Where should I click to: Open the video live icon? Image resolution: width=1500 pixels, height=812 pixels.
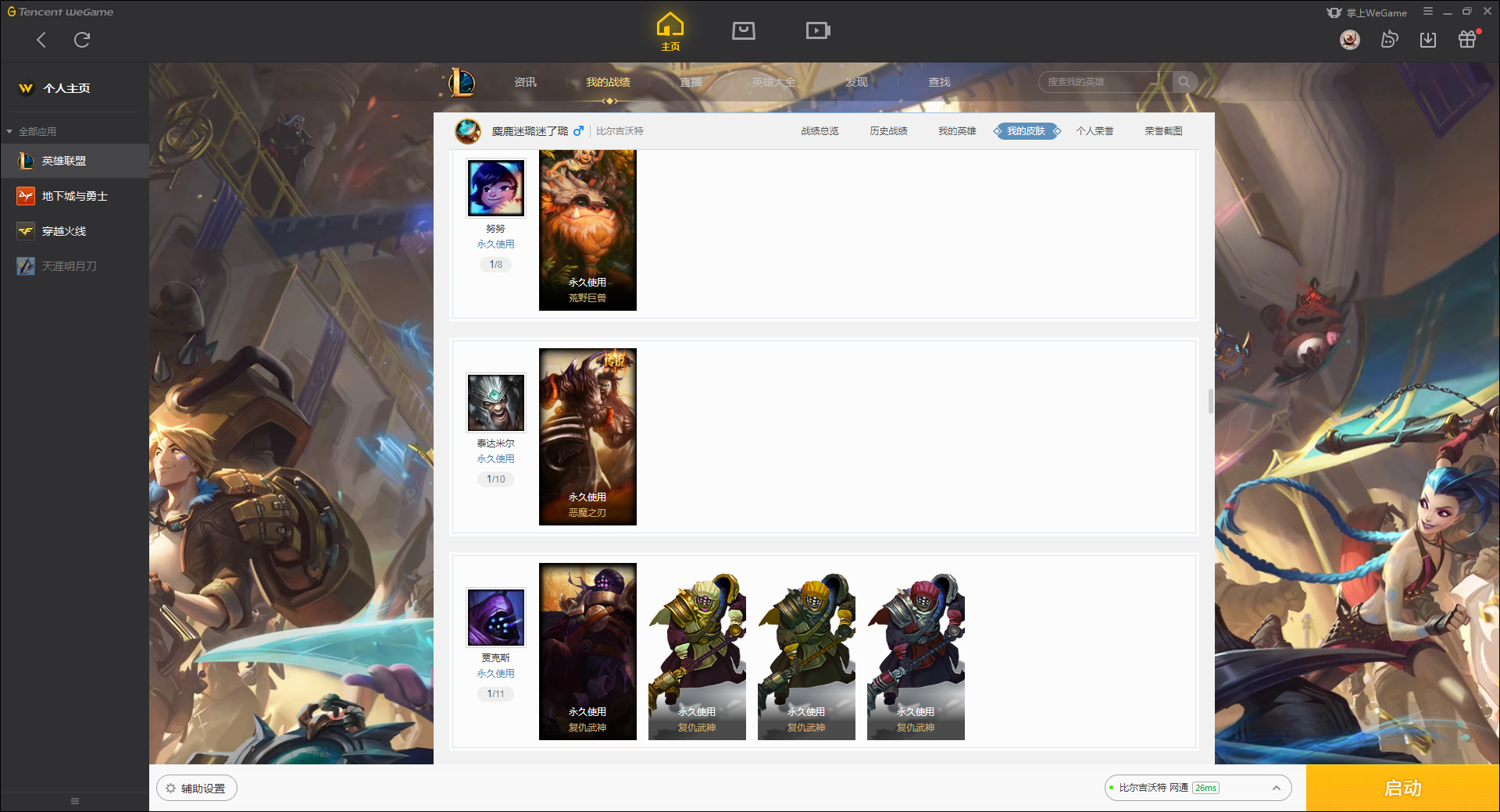[818, 30]
